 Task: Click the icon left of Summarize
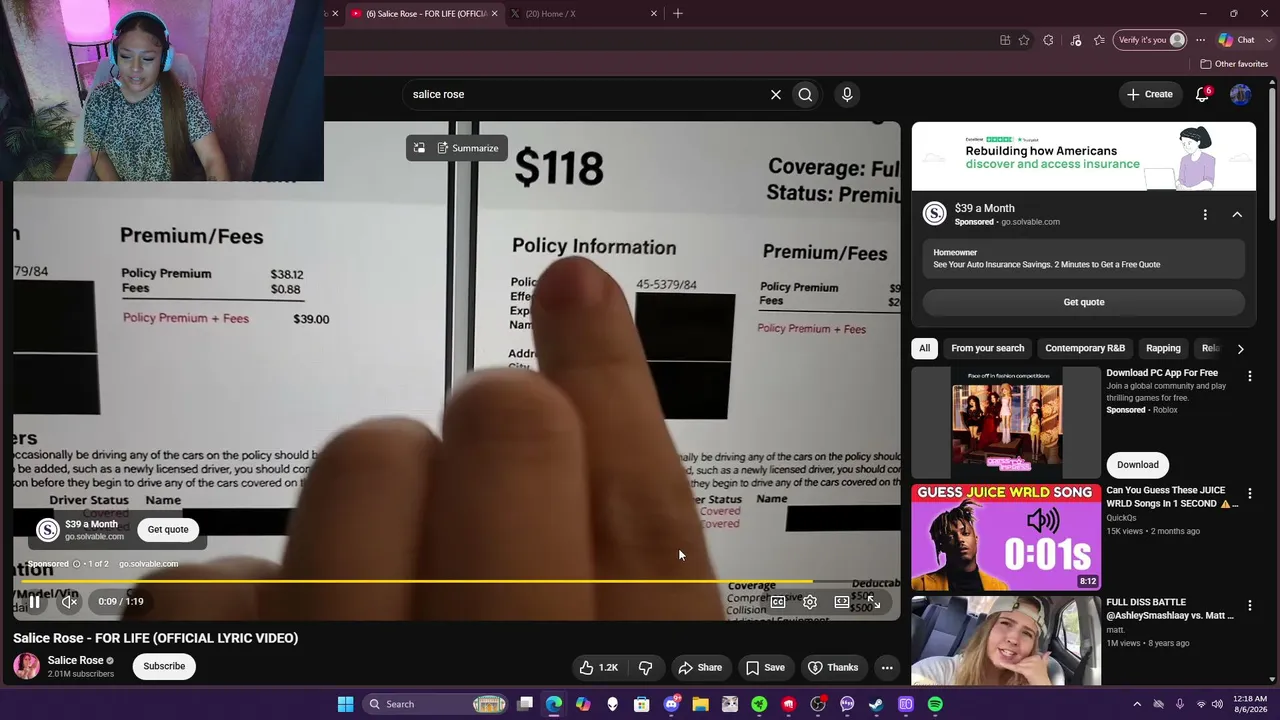pyautogui.click(x=419, y=148)
